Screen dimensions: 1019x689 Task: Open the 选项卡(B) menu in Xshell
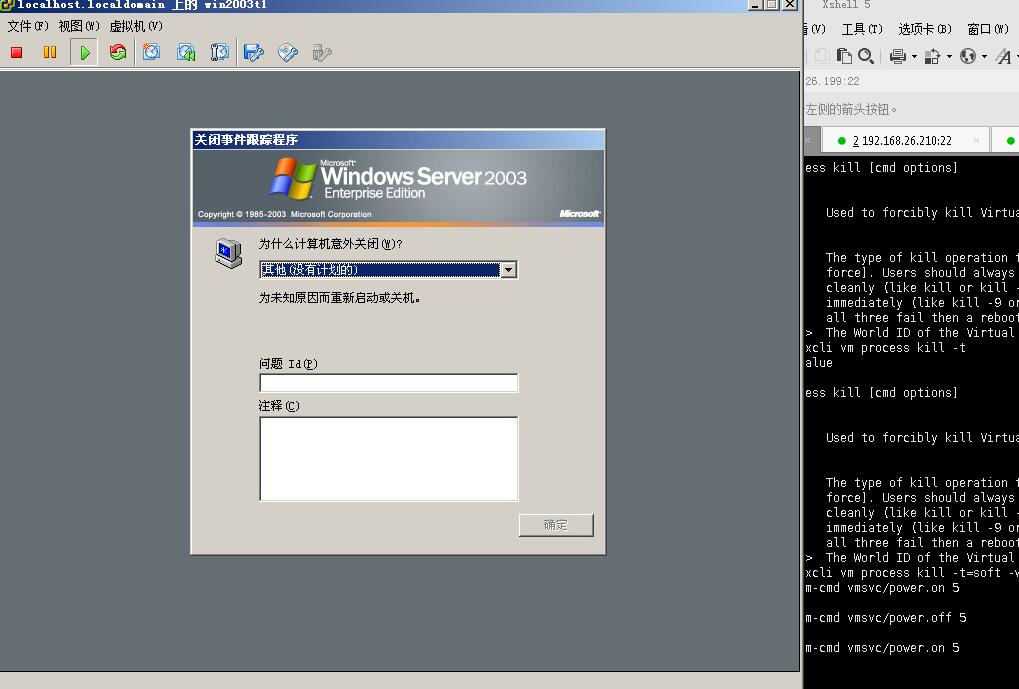(925, 29)
